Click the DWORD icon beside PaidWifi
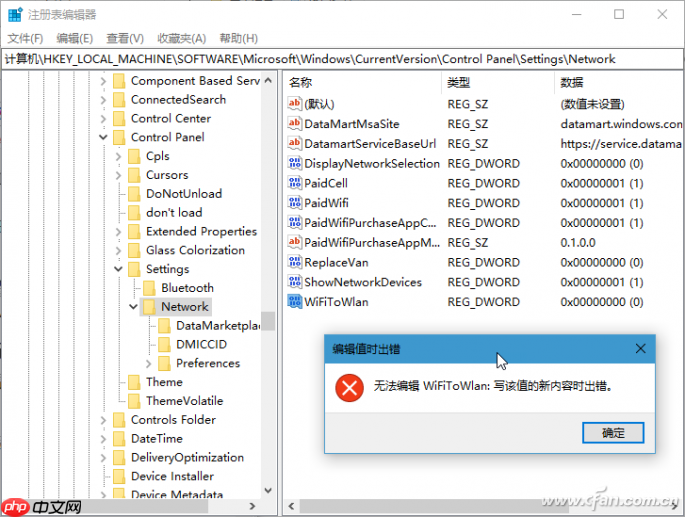685x517 pixels. click(294, 202)
